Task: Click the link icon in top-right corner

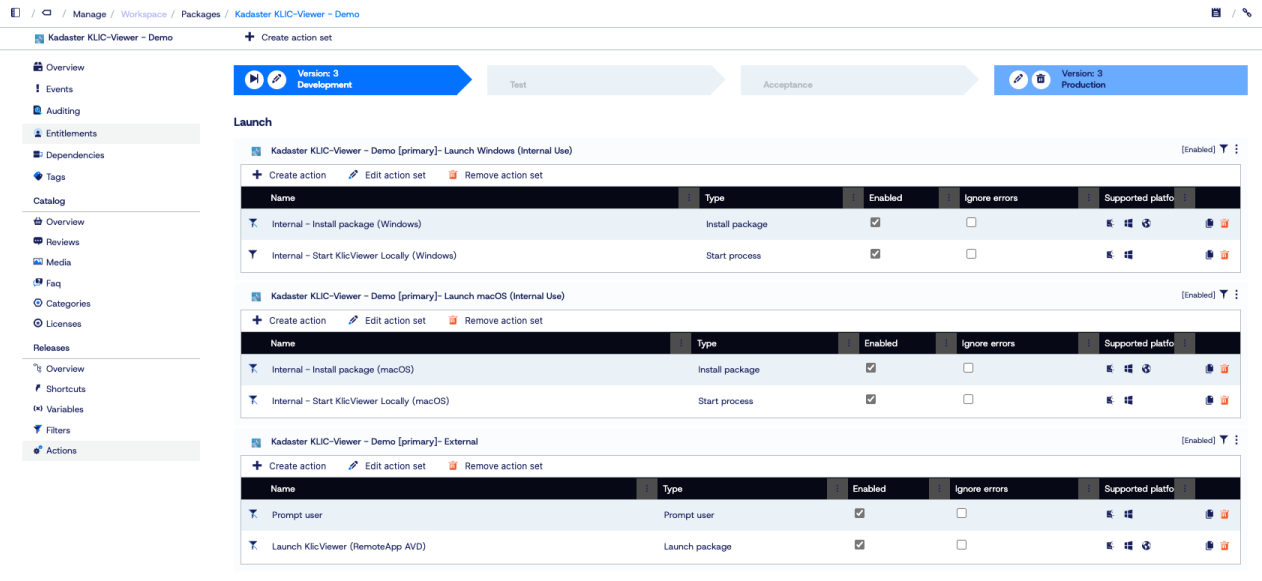Action: pyautogui.click(x=1247, y=13)
